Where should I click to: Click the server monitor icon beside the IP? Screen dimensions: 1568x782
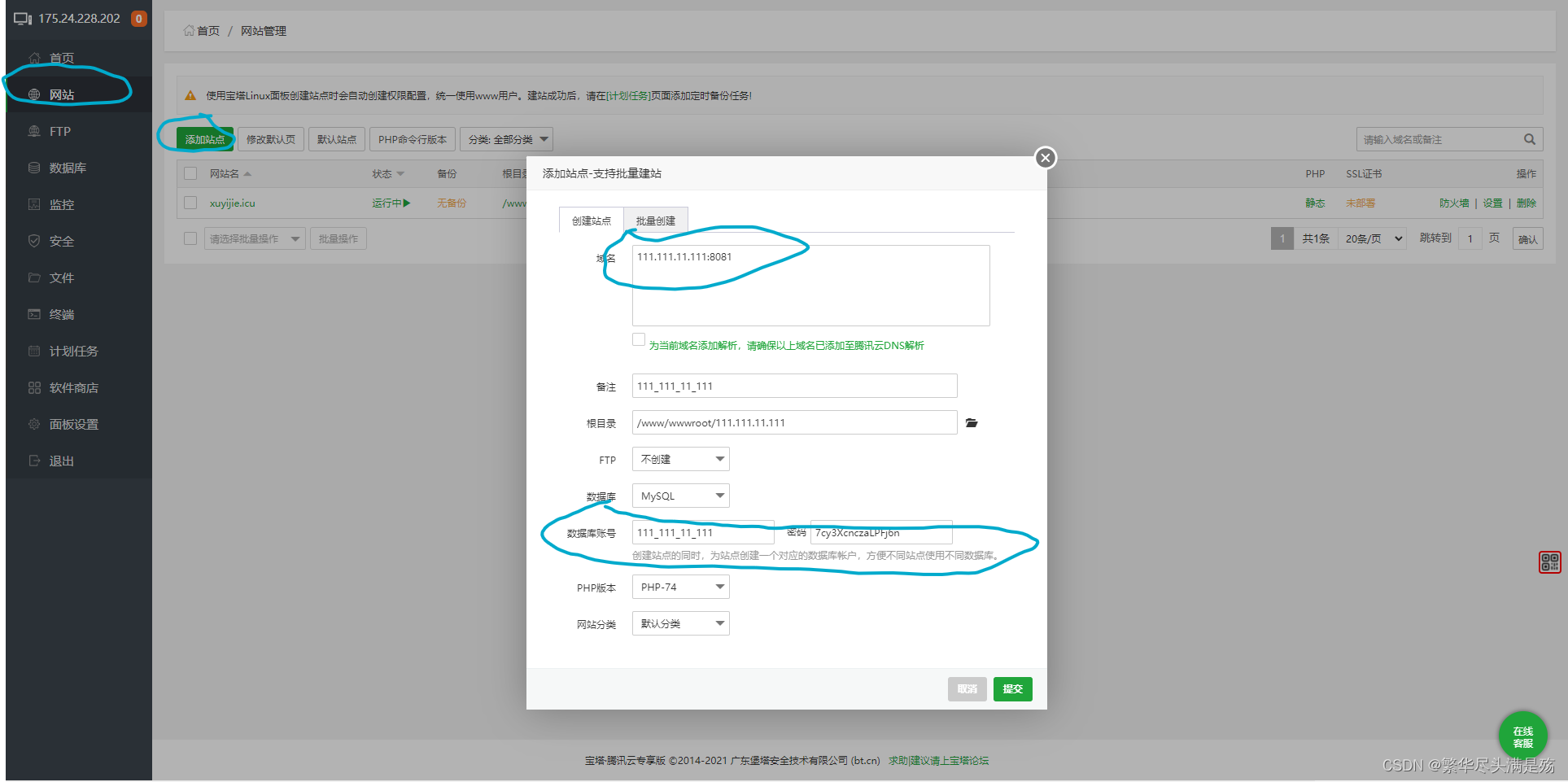click(23, 19)
